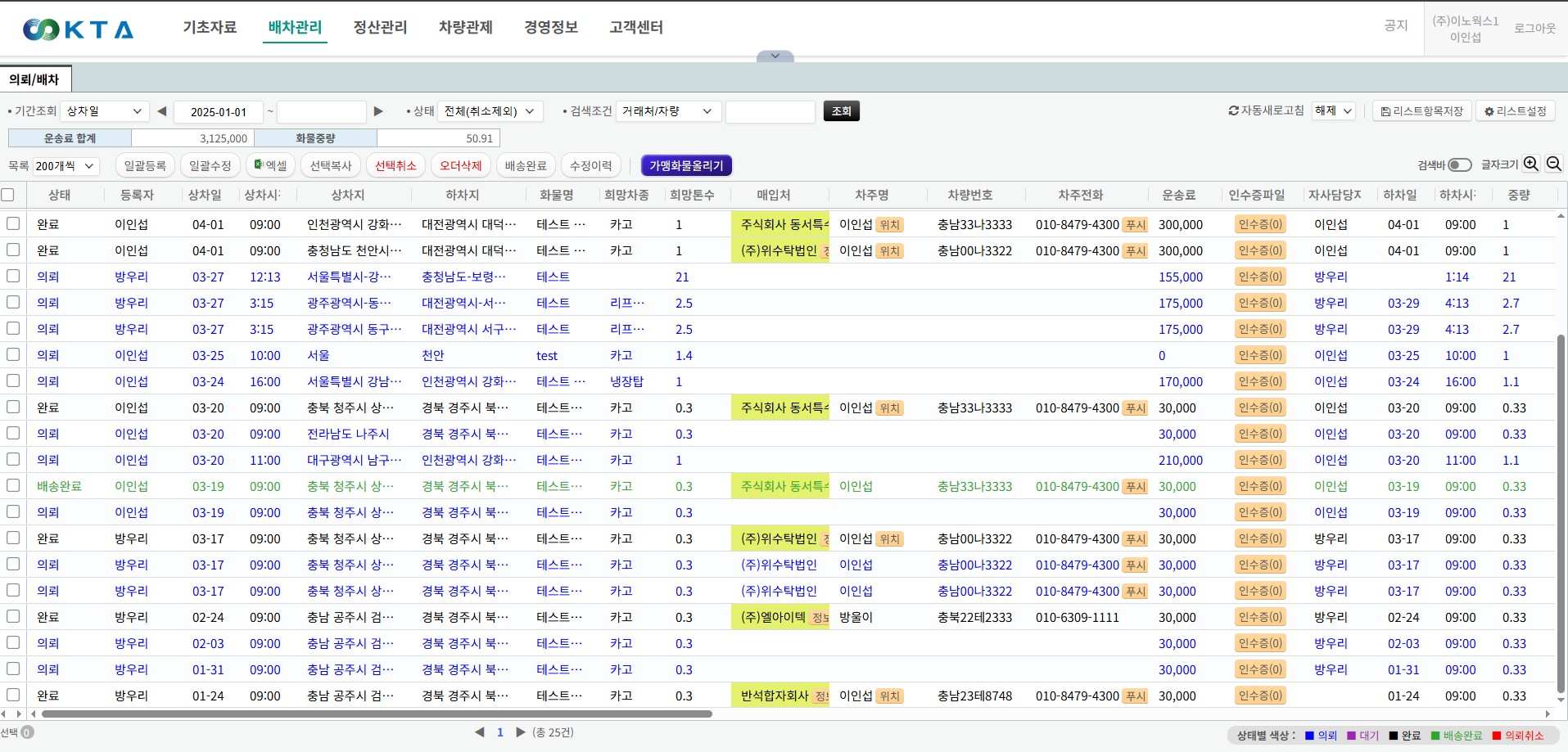Click the start date field 2025-01-01
Viewport: 1568px width, 752px height.
(x=218, y=112)
